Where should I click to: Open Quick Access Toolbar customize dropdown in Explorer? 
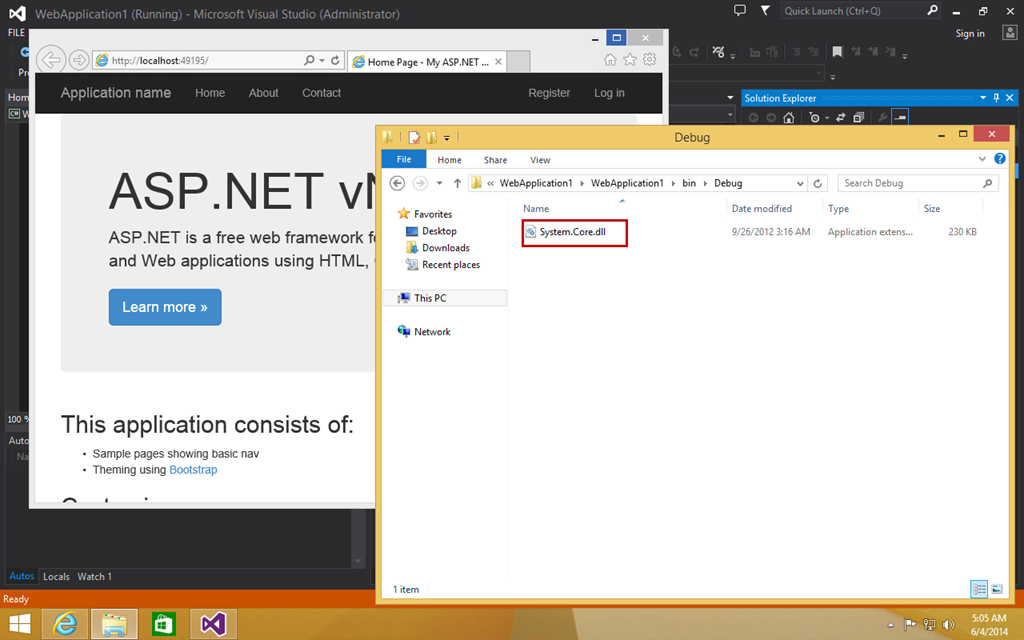coord(447,138)
